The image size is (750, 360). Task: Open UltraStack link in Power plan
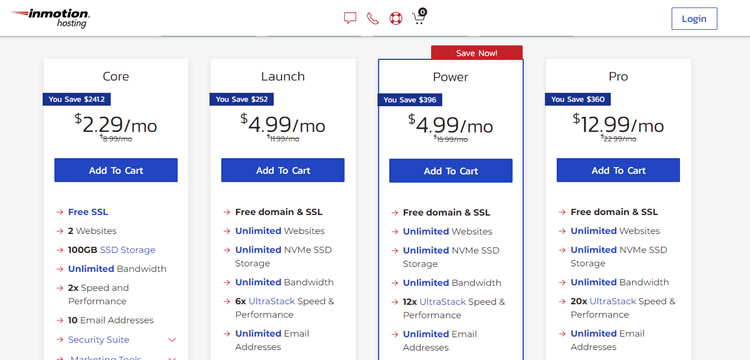[x=442, y=302]
